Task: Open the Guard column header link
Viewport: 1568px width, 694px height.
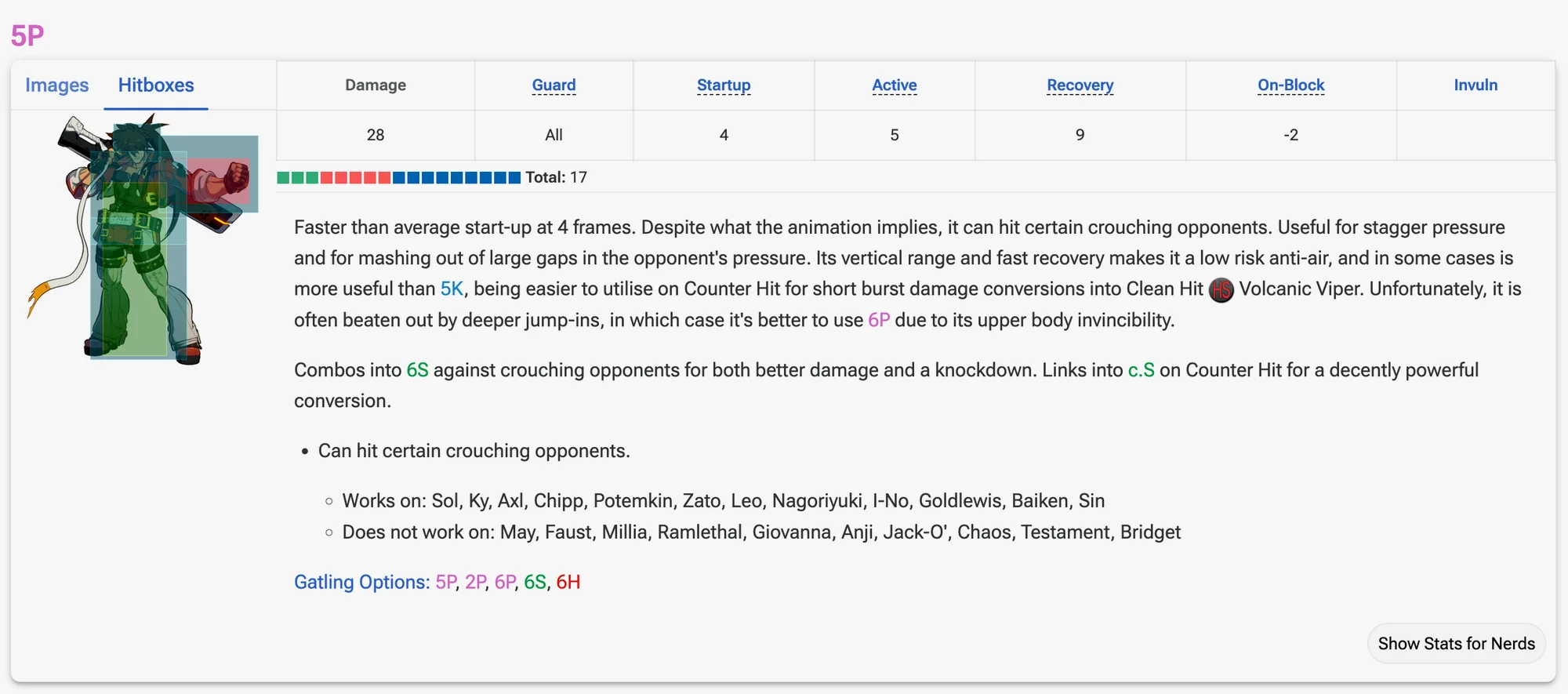Action: click(x=554, y=85)
